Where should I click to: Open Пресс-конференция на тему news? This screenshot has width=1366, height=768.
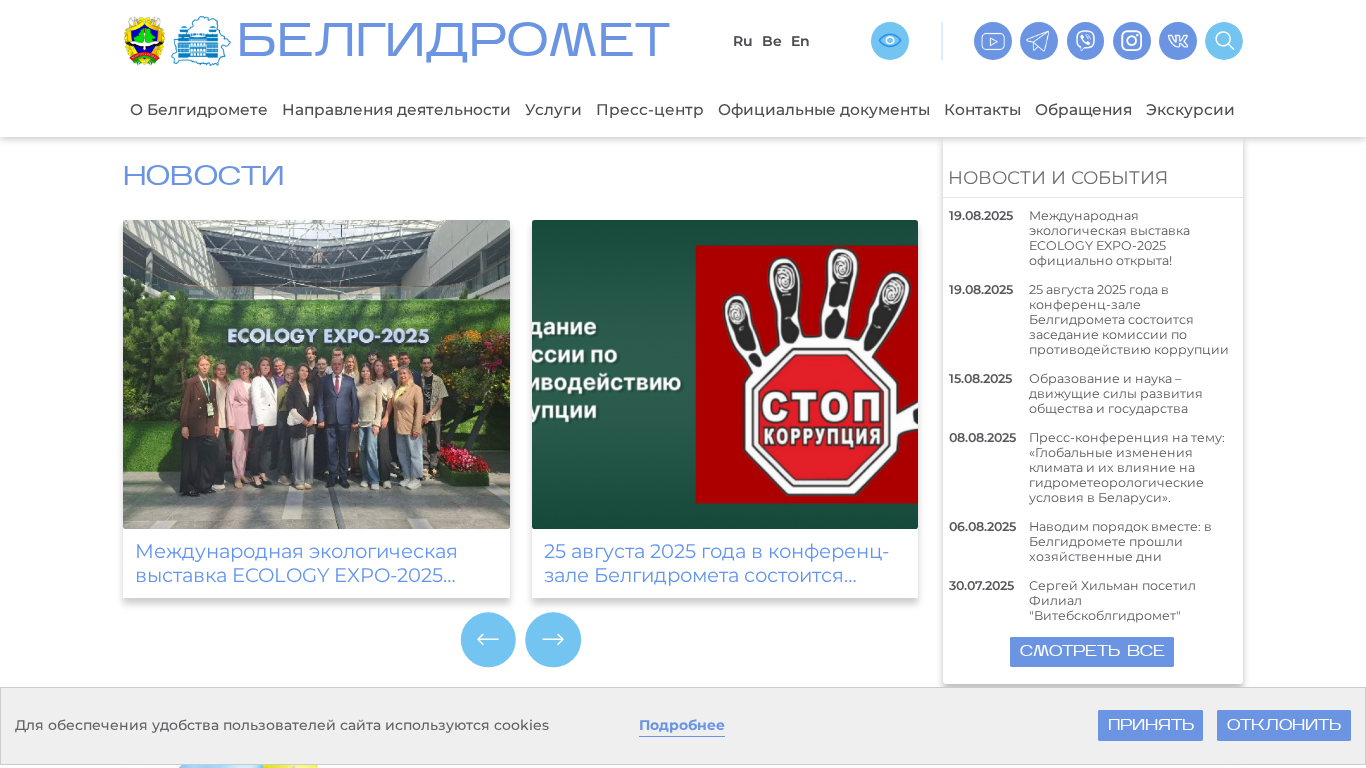tap(1127, 468)
